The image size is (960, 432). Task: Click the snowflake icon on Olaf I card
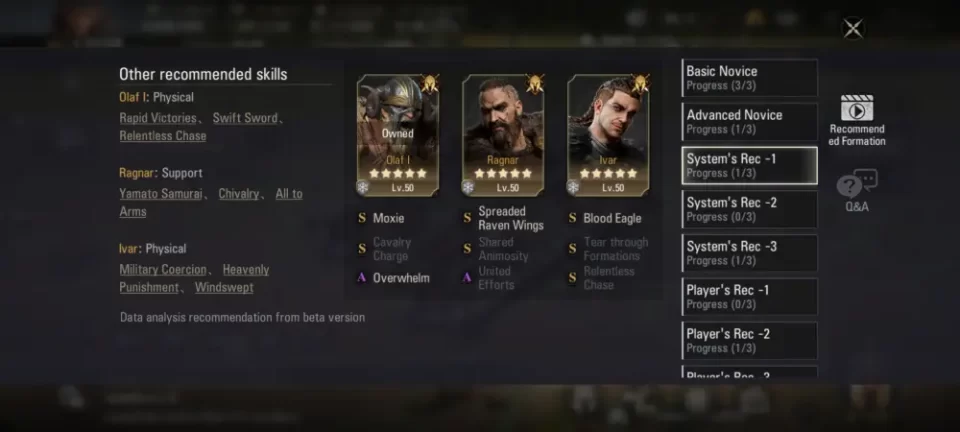[363, 187]
